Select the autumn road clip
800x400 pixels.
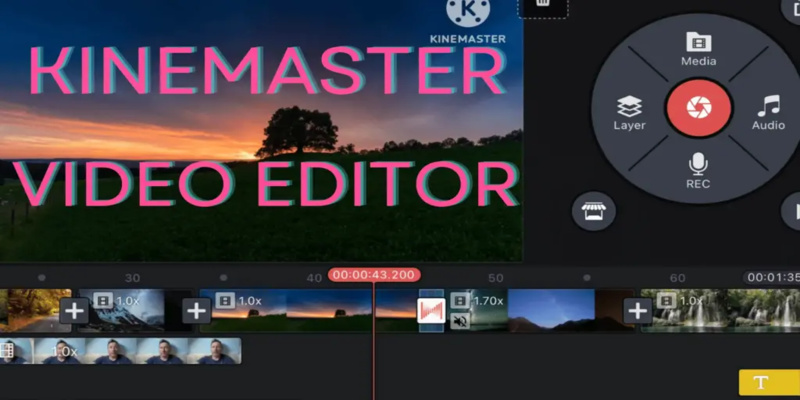(36, 311)
